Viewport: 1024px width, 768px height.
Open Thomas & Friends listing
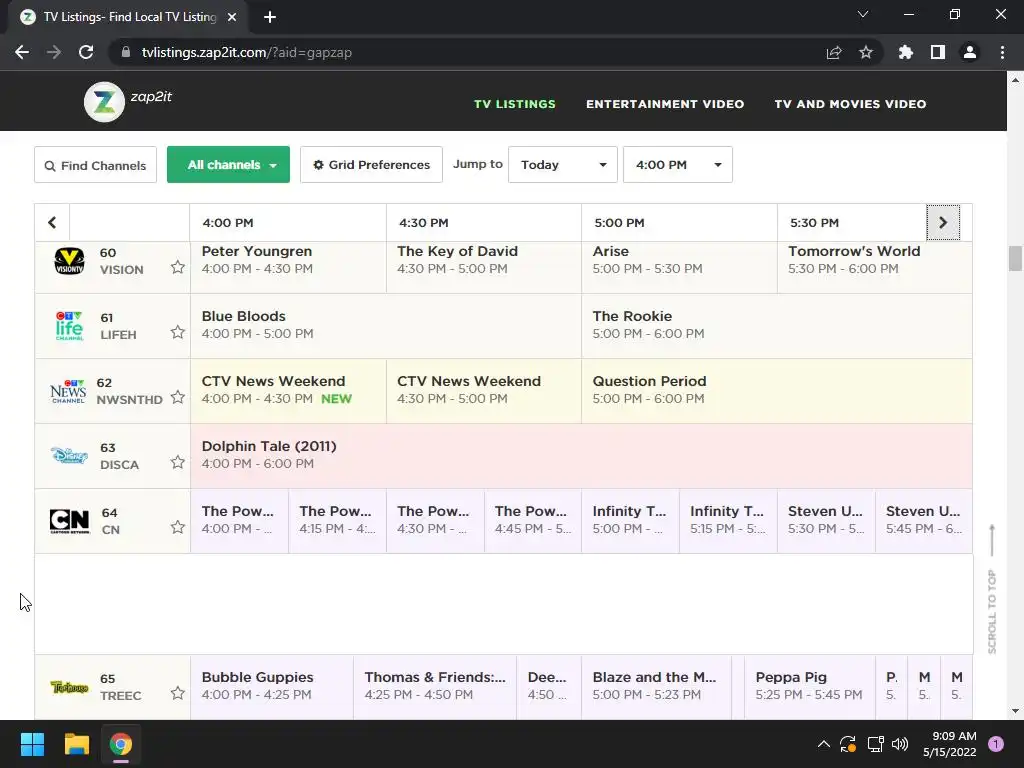pyautogui.click(x=435, y=686)
